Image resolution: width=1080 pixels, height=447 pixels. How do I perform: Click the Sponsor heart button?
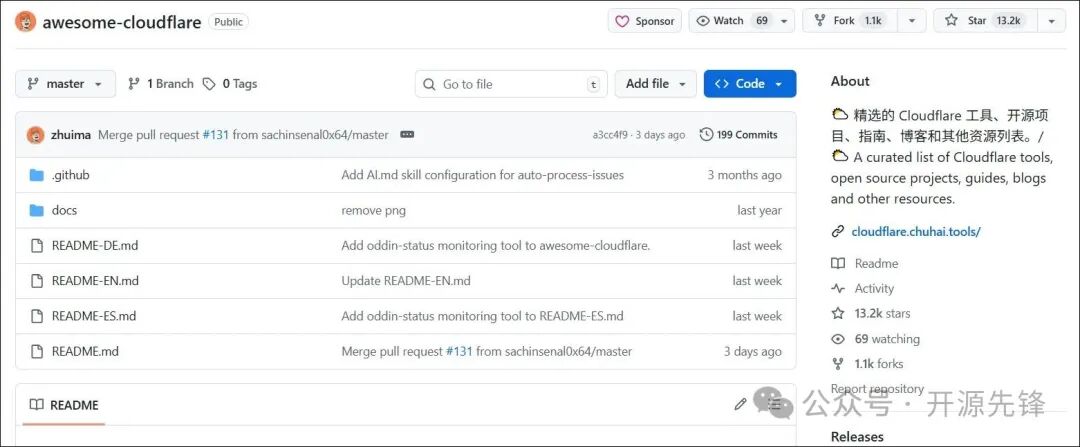(644, 21)
